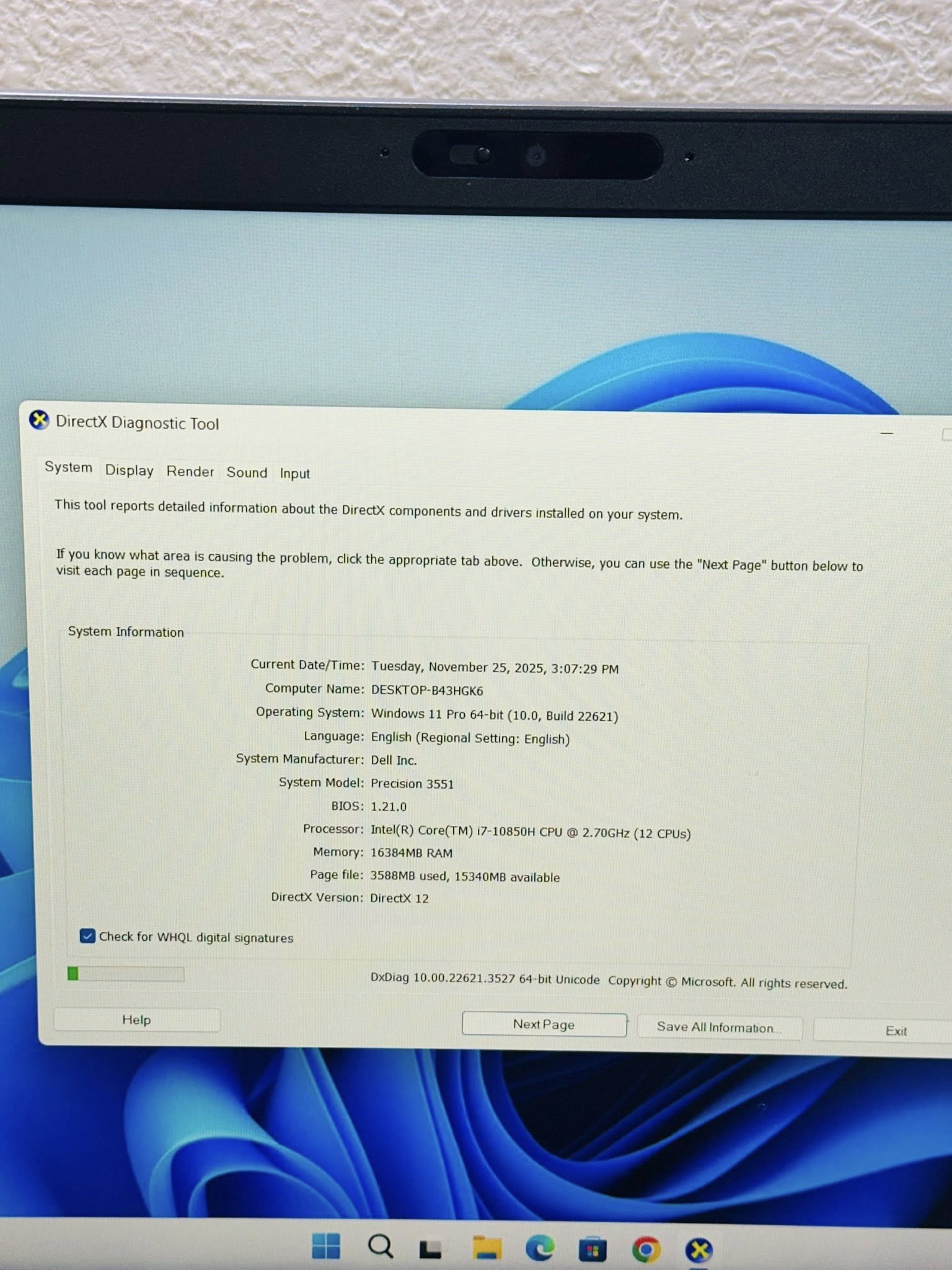Switch to the Display tab
The image size is (952, 1270).
[x=129, y=470]
